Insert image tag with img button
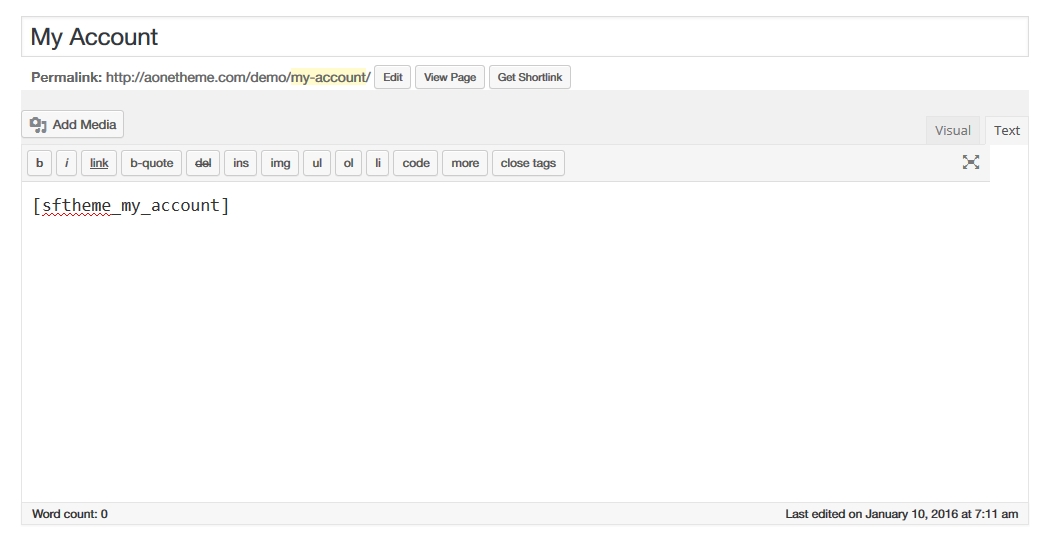Viewport: 1048px width, 538px height. (x=280, y=163)
